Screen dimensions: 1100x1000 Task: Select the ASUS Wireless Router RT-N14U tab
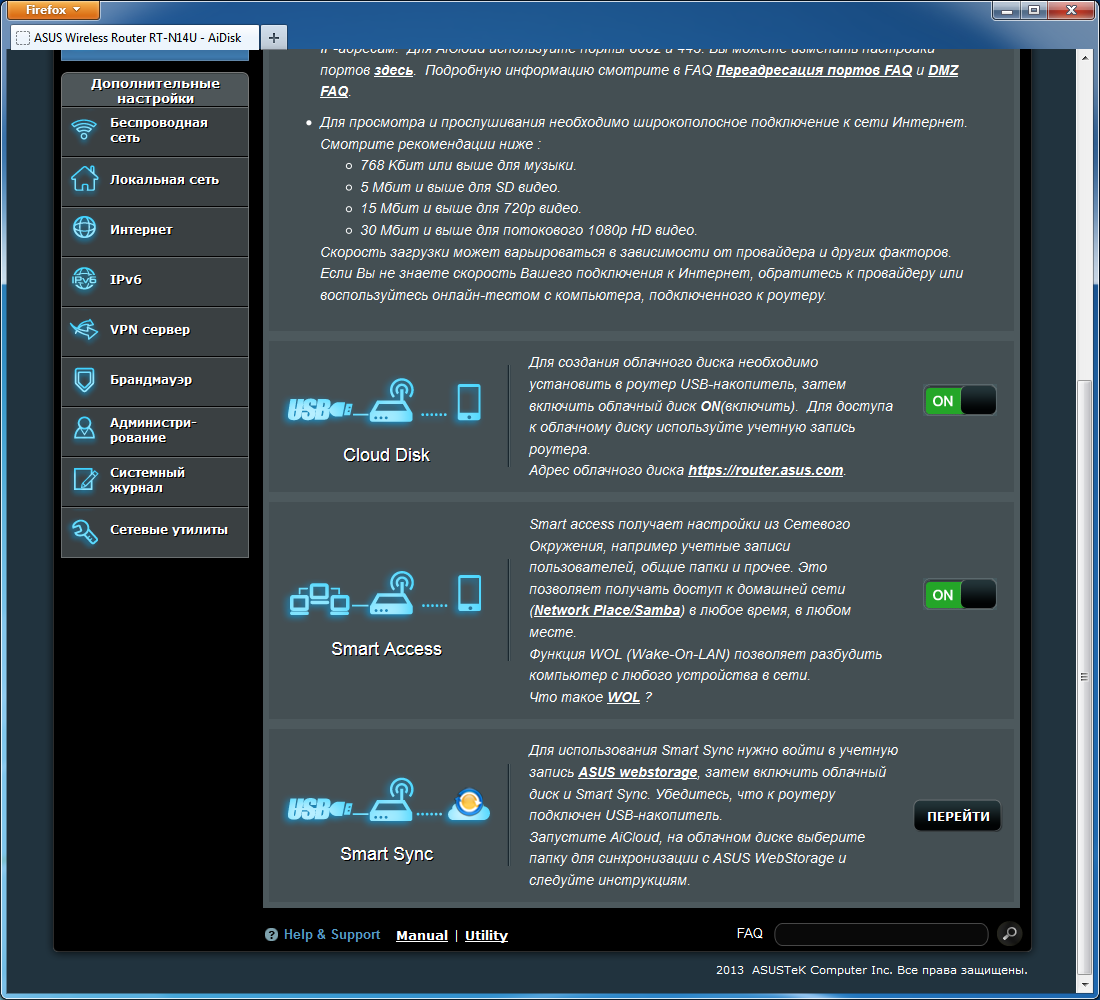[x=135, y=38]
